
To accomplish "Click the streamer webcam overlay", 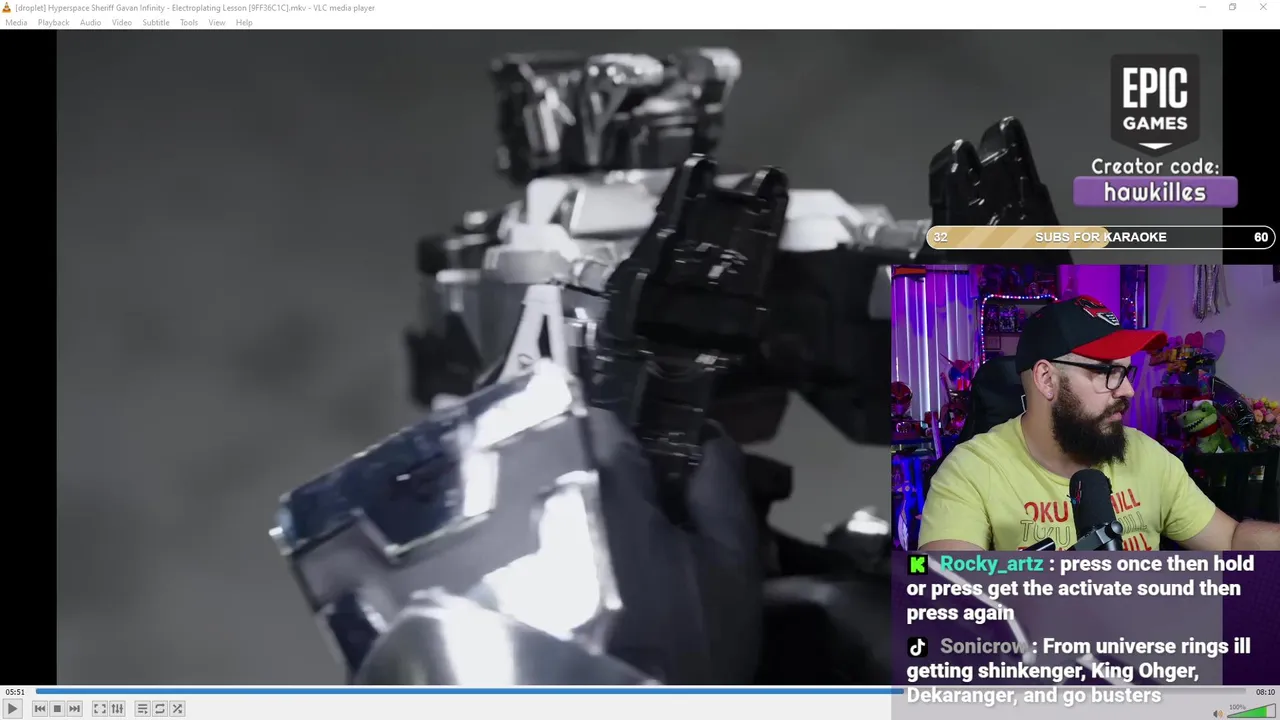I will [x=1085, y=408].
